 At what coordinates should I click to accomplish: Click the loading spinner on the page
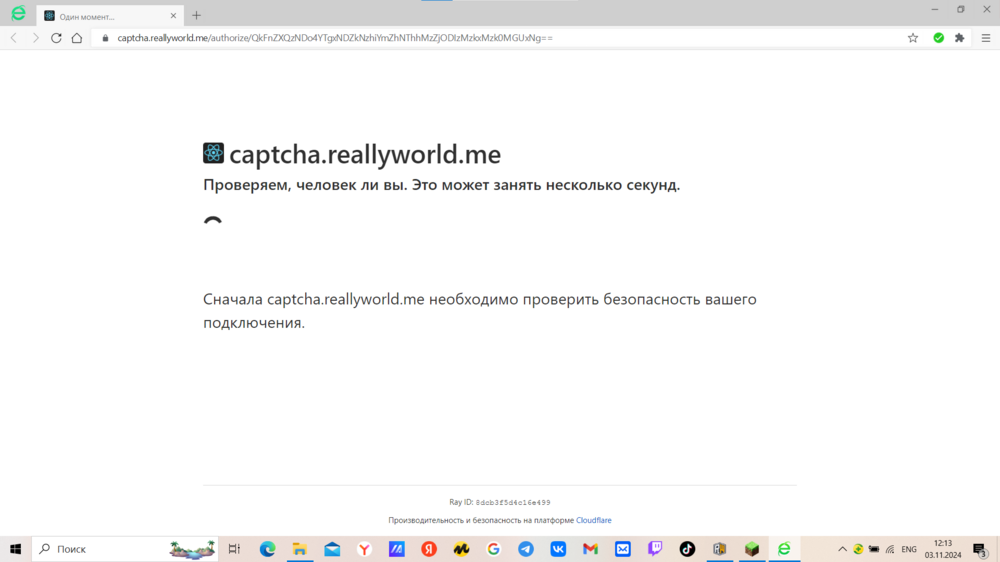(213, 222)
